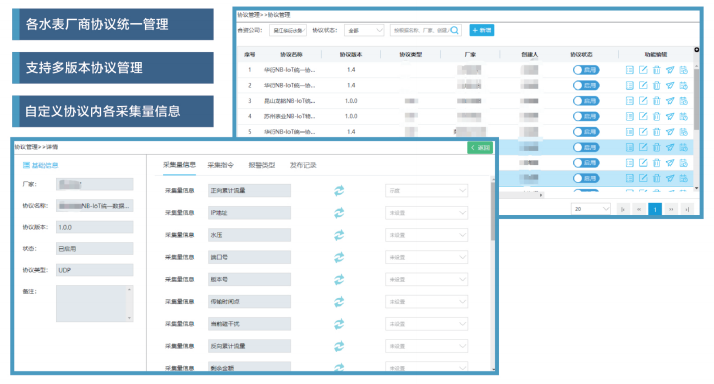
Task: Switch to the 采集量信息 tab
Action: 179,165
